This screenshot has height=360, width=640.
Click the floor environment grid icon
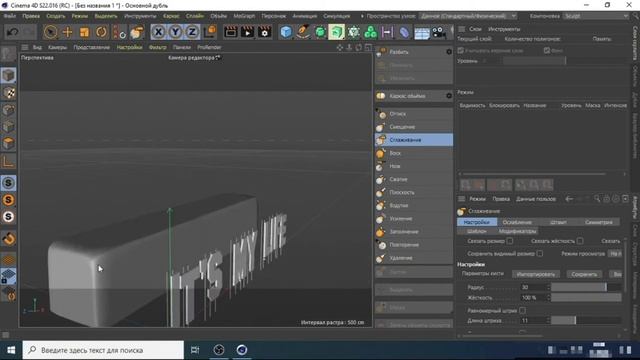(x=421, y=33)
